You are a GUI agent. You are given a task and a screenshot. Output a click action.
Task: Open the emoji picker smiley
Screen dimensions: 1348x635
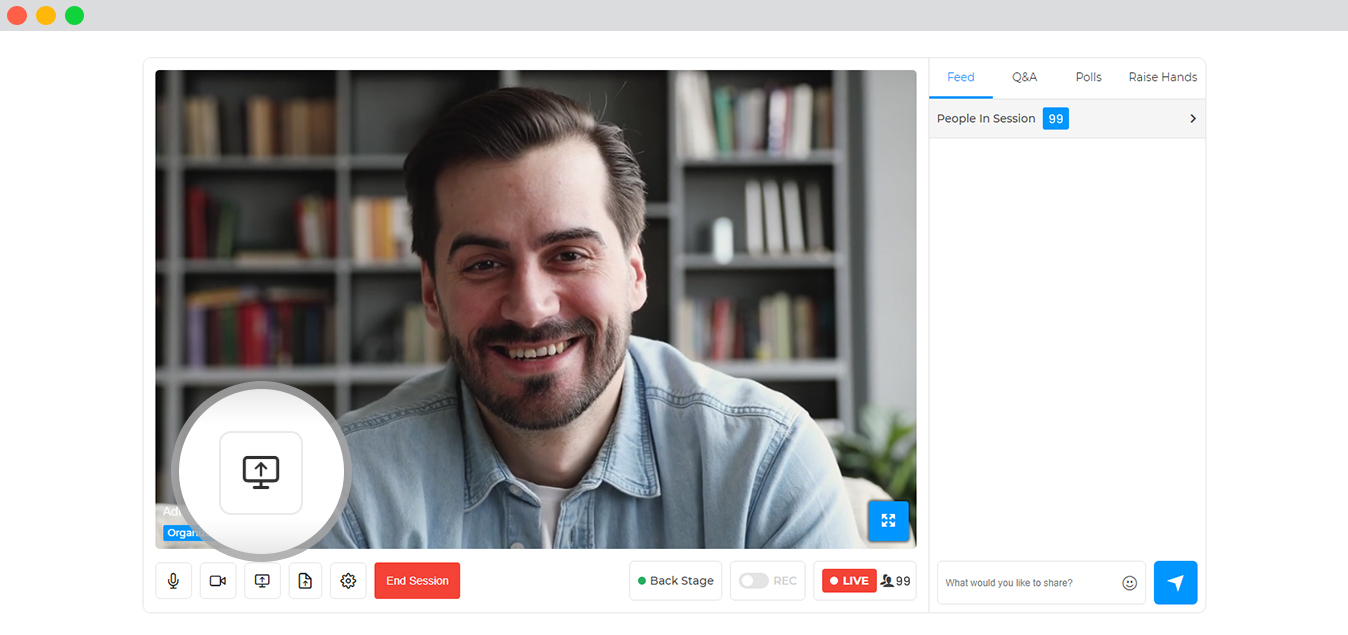click(x=1130, y=583)
